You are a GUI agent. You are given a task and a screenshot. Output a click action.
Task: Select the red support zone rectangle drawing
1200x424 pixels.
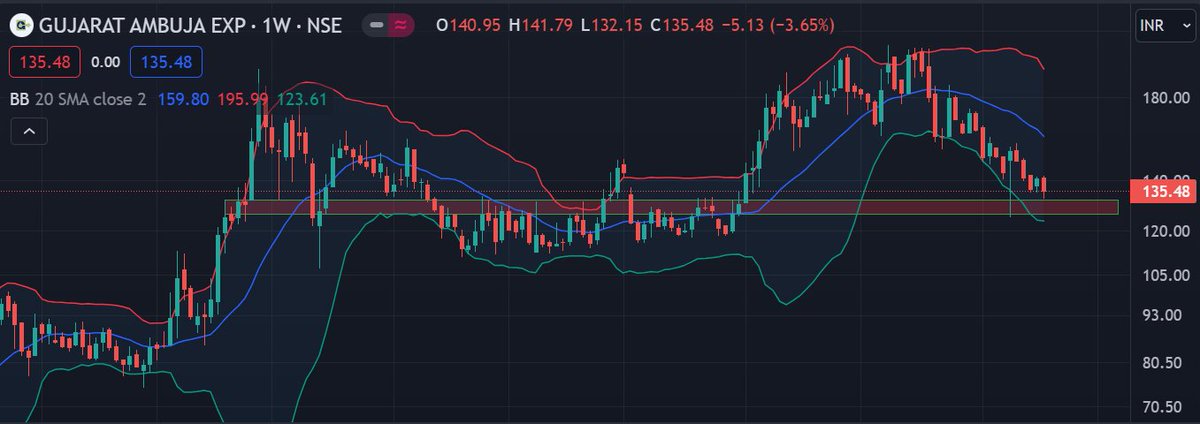[x=671, y=207]
